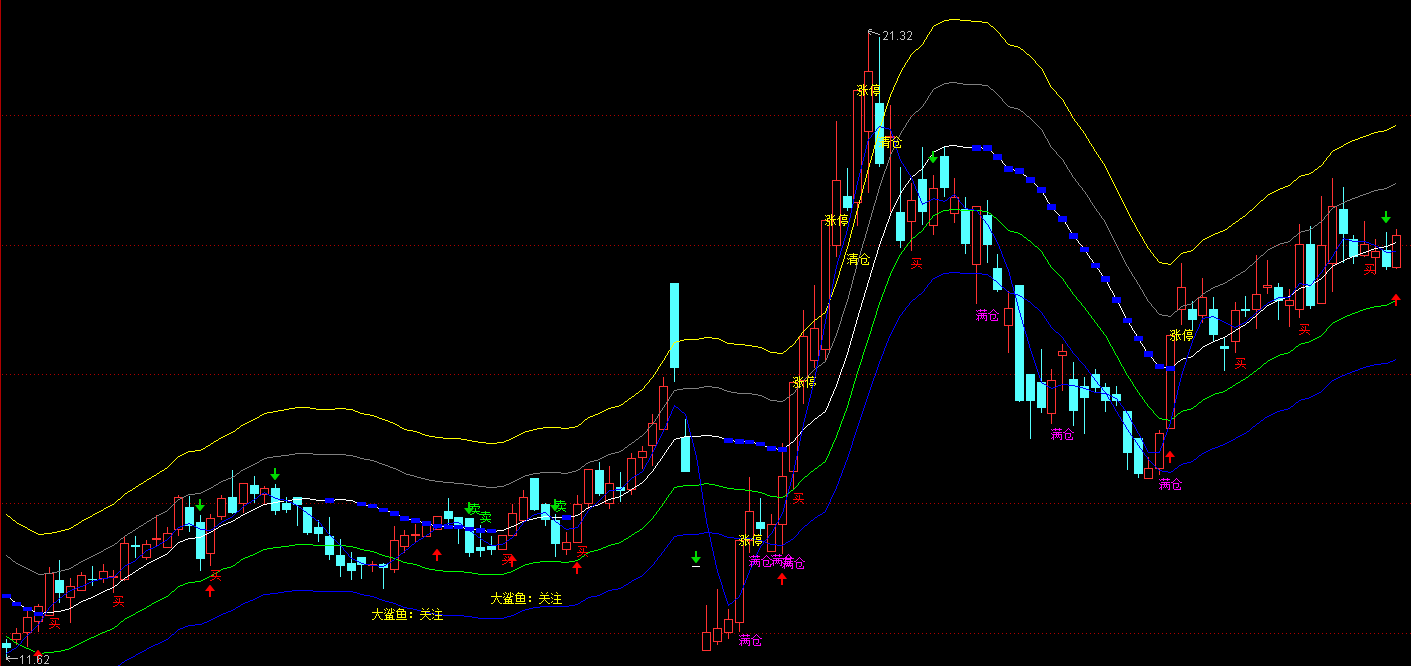Click the 张停 label on the tall red rebound candle

1181,335
